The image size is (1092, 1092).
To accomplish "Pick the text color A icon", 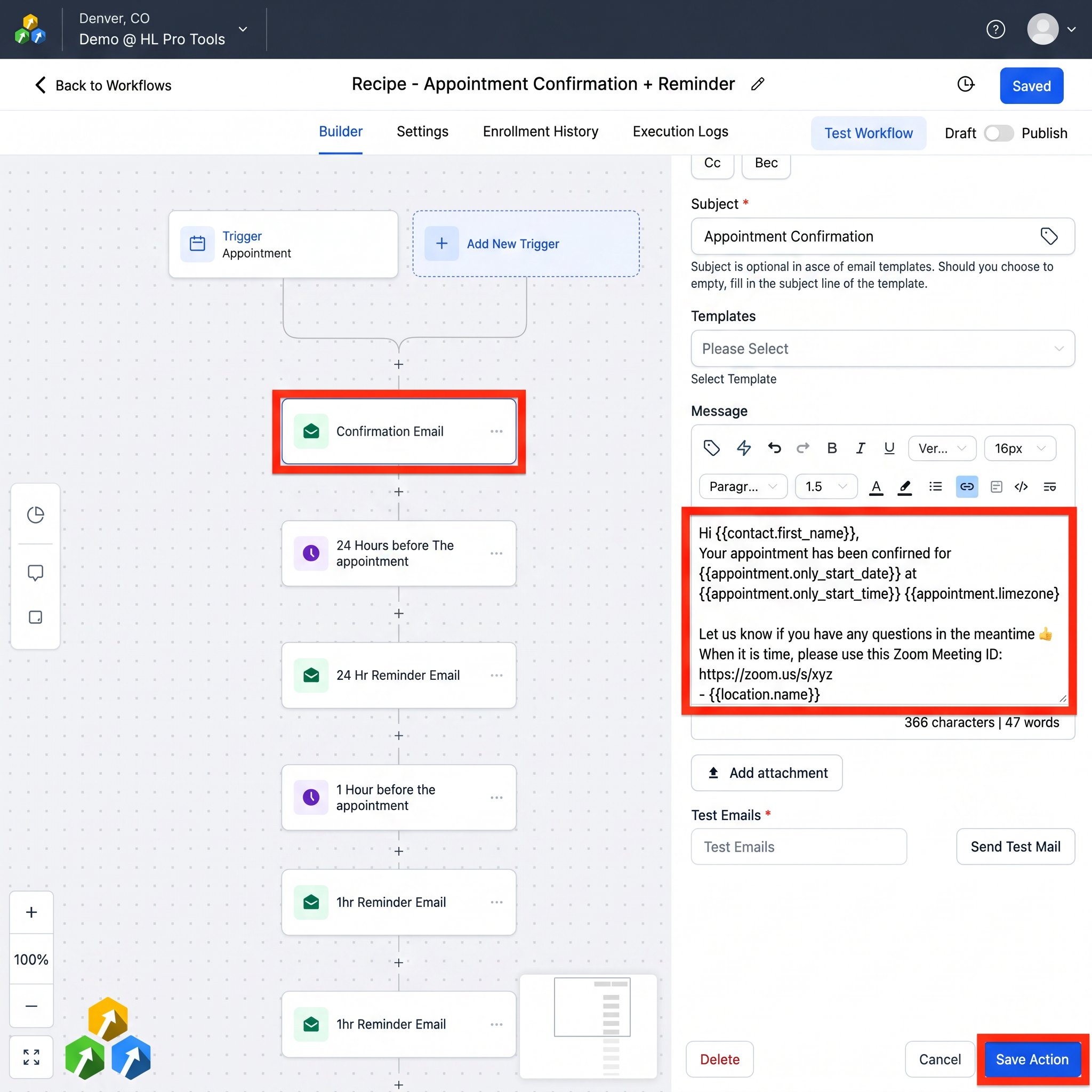I will coord(876,487).
